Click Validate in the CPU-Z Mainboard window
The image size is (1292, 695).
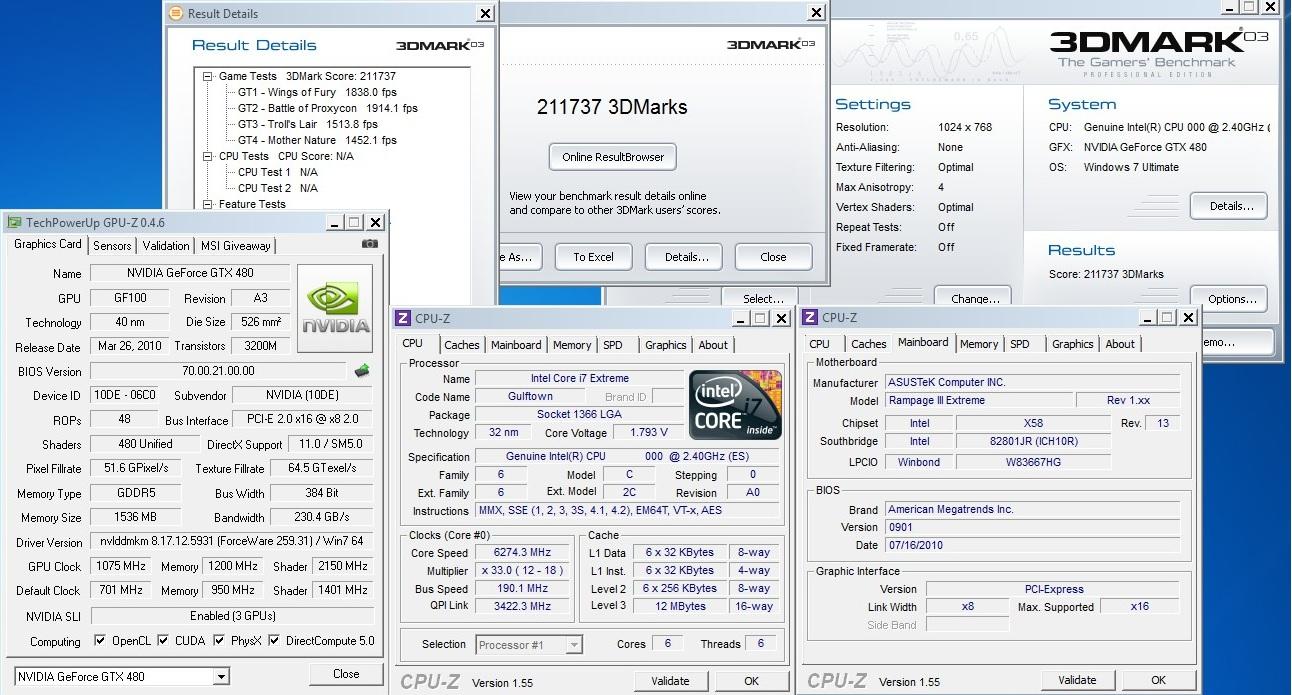(1077, 680)
